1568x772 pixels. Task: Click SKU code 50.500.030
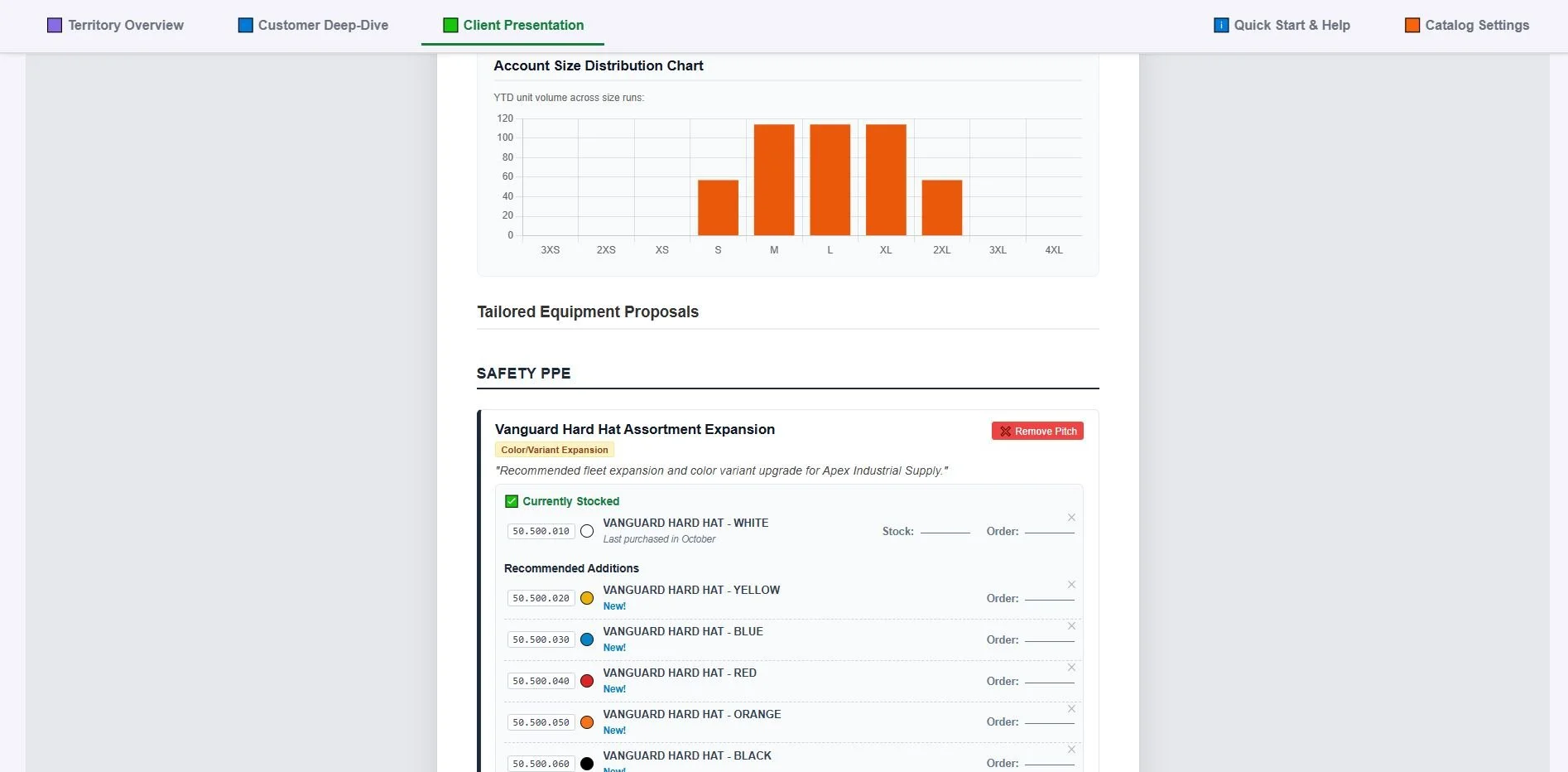(x=541, y=639)
